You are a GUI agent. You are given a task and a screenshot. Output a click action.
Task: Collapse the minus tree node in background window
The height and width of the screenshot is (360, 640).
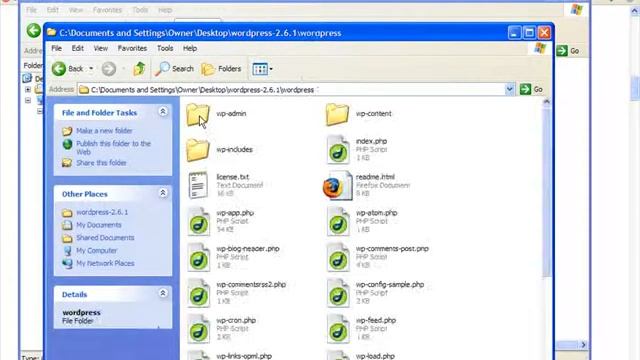[28, 100]
